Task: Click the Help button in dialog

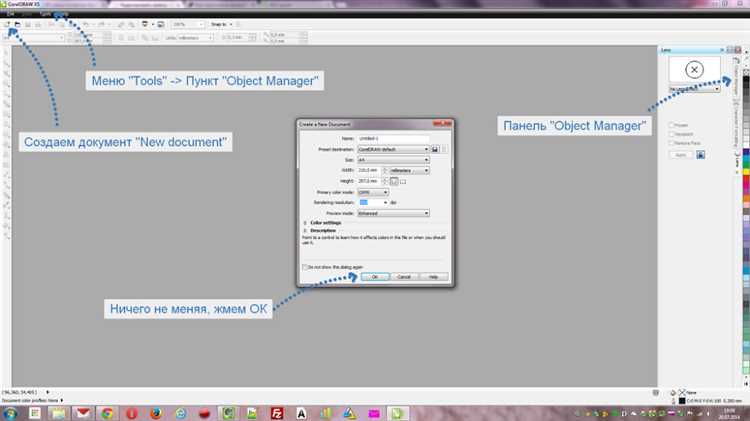Action: 433,277
